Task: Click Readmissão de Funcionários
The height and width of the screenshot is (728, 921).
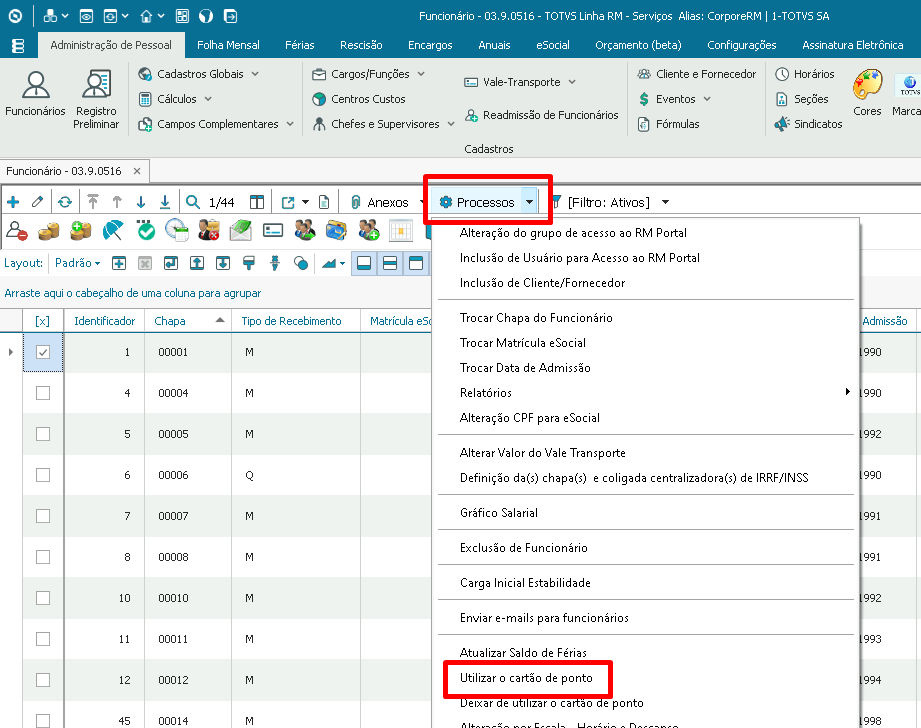Action: tap(541, 115)
